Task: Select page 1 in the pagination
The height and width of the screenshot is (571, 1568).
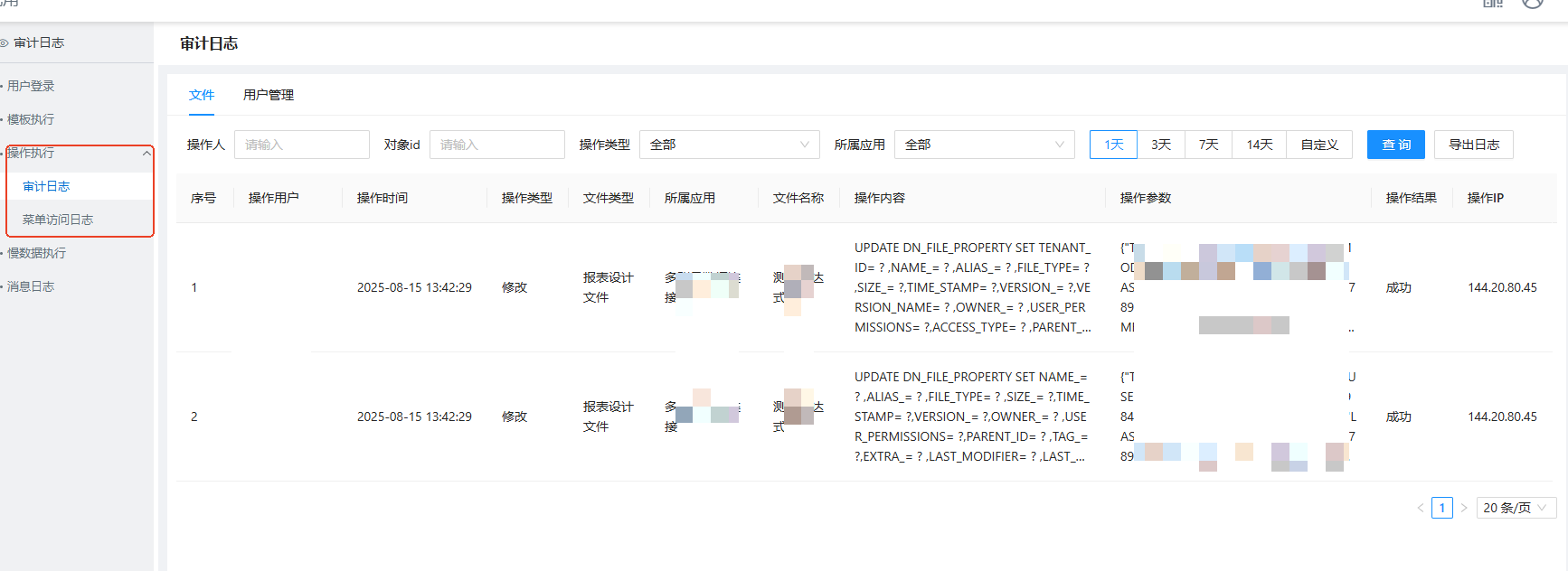Action: 1442,508
